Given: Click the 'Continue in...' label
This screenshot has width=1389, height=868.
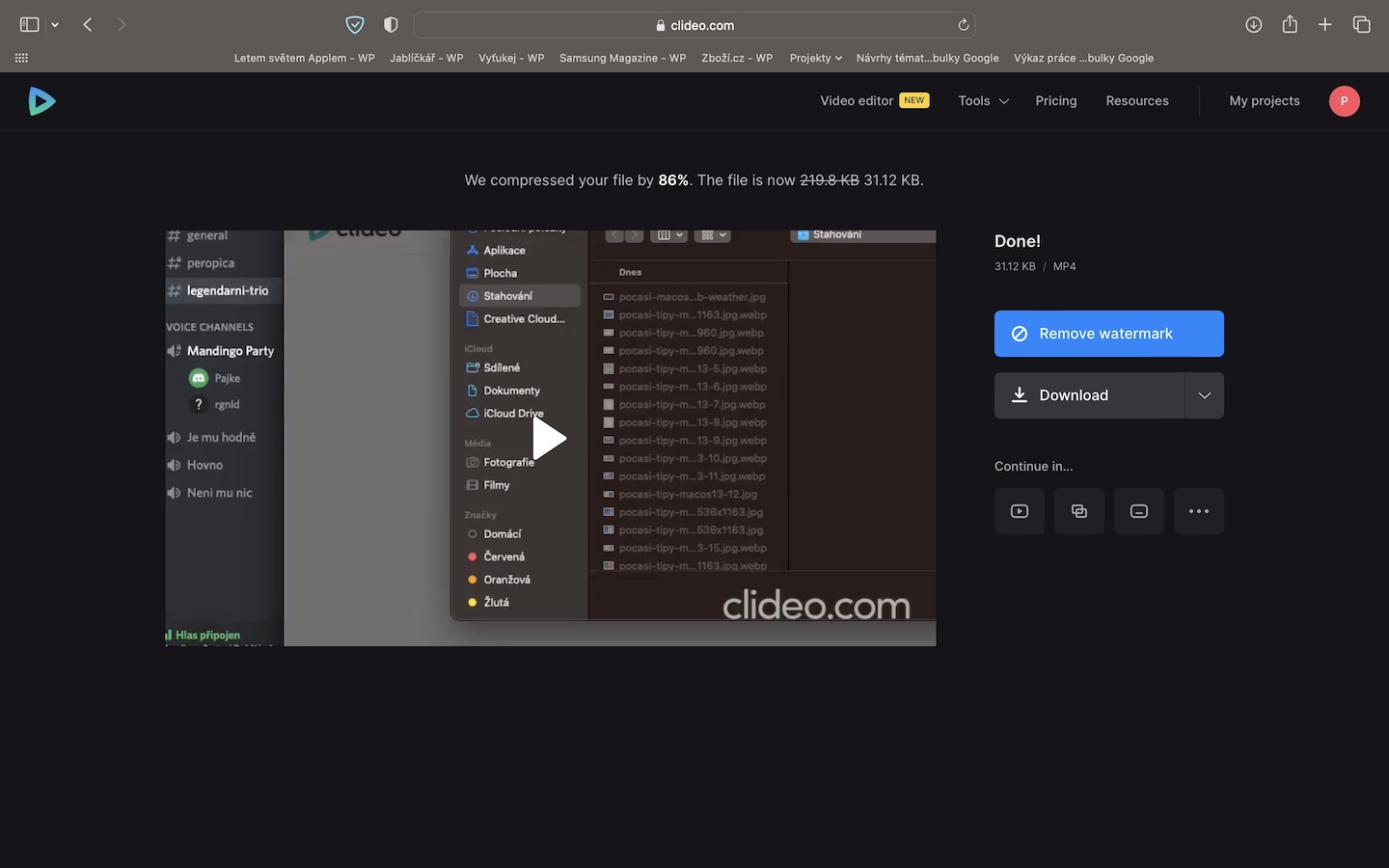Looking at the screenshot, I should pyautogui.click(x=1034, y=466).
